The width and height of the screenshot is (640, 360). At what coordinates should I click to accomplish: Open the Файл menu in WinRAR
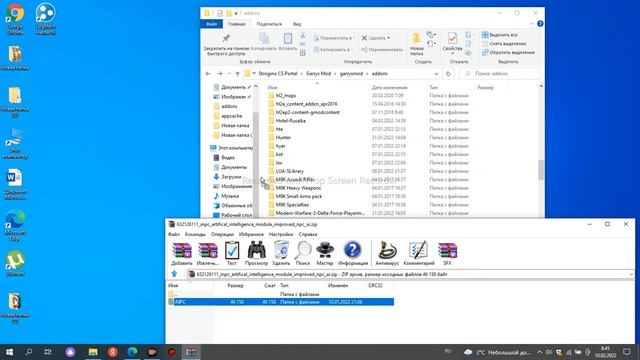[173, 234]
